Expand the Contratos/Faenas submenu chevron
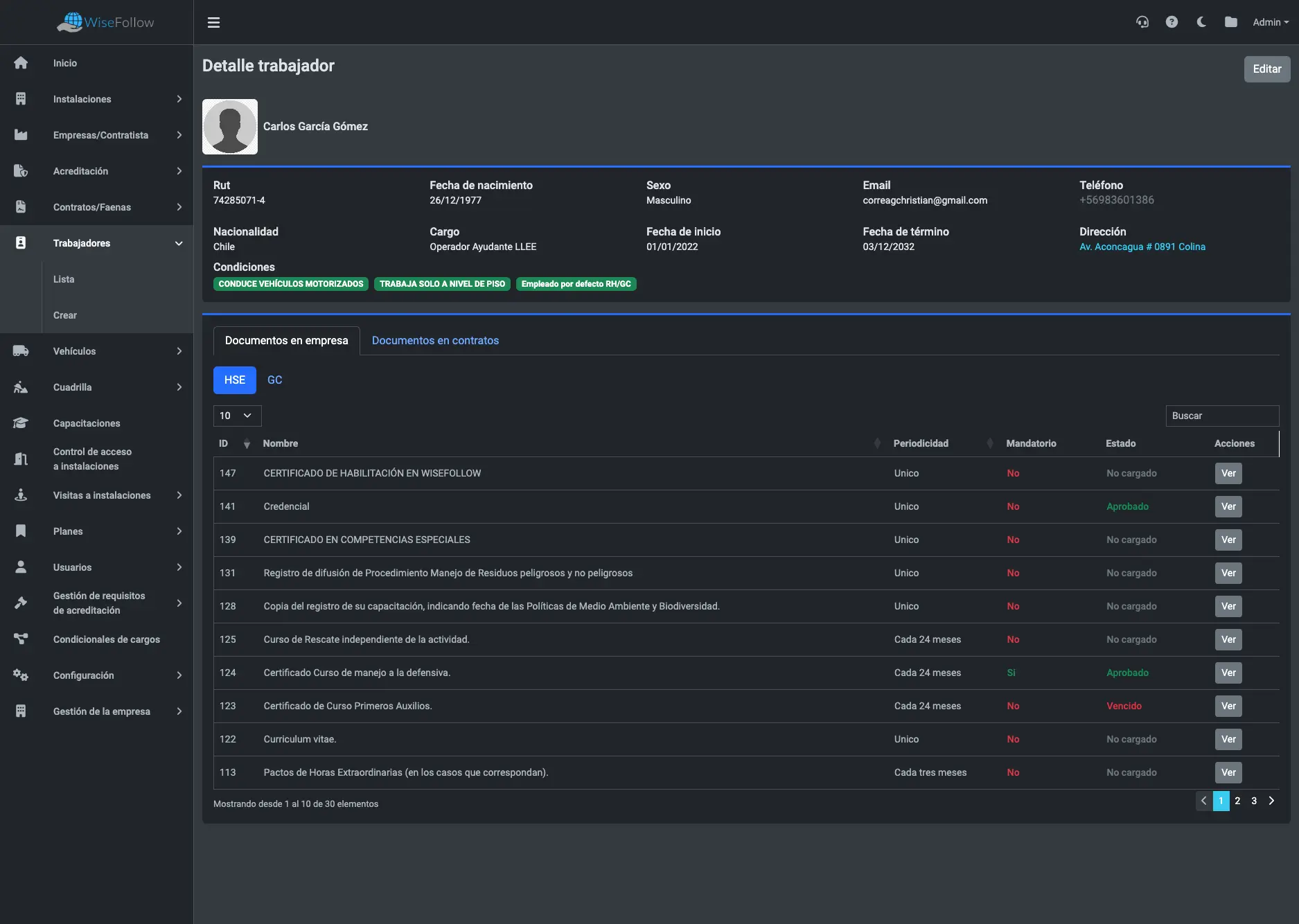1299x924 pixels. click(x=179, y=207)
